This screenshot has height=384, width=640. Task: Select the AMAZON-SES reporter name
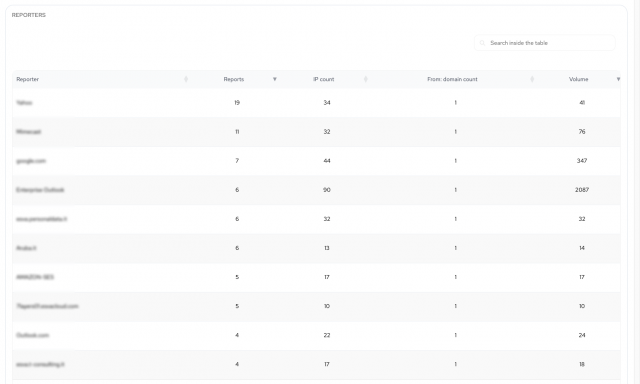35,277
